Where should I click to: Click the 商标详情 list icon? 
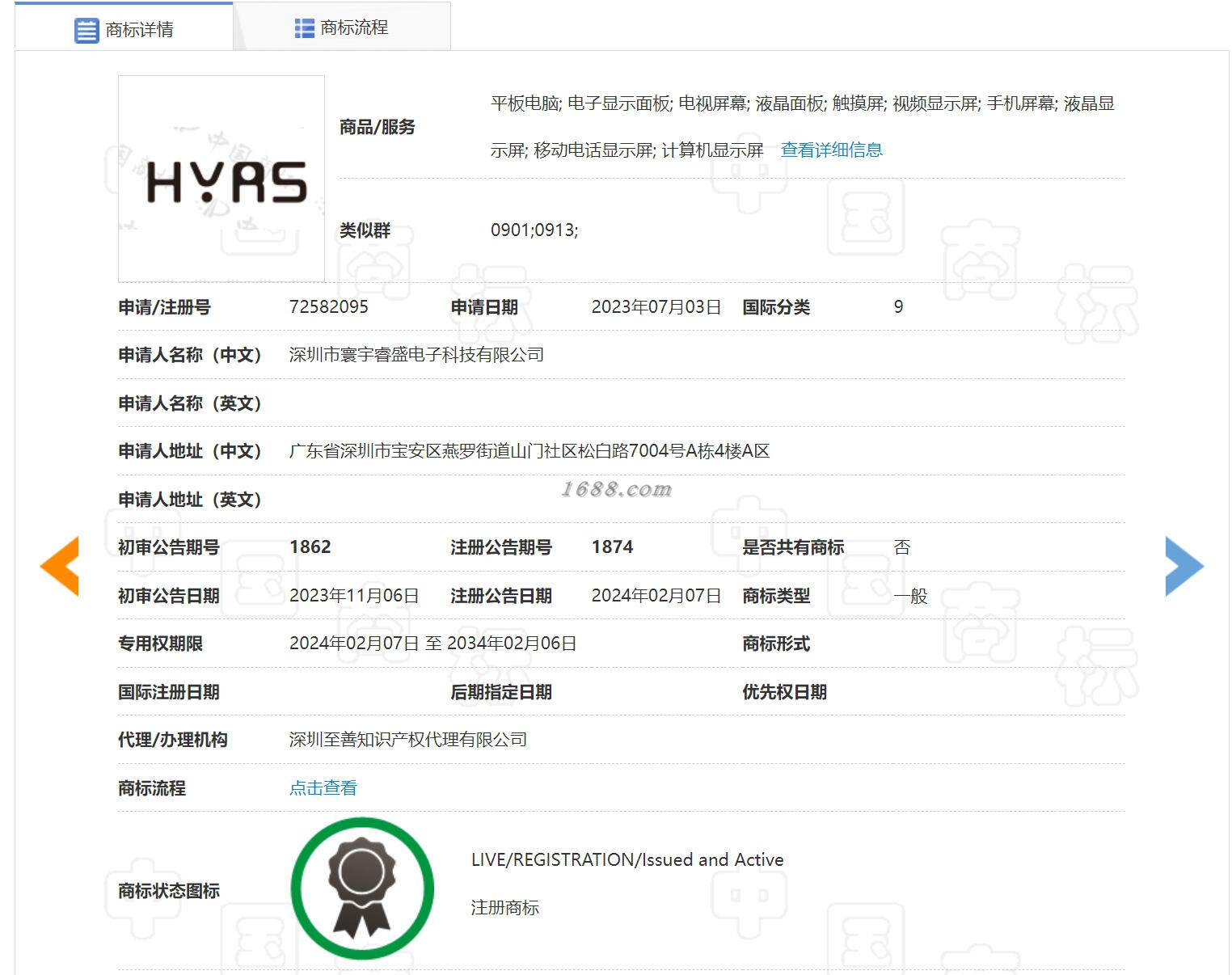click(86, 30)
